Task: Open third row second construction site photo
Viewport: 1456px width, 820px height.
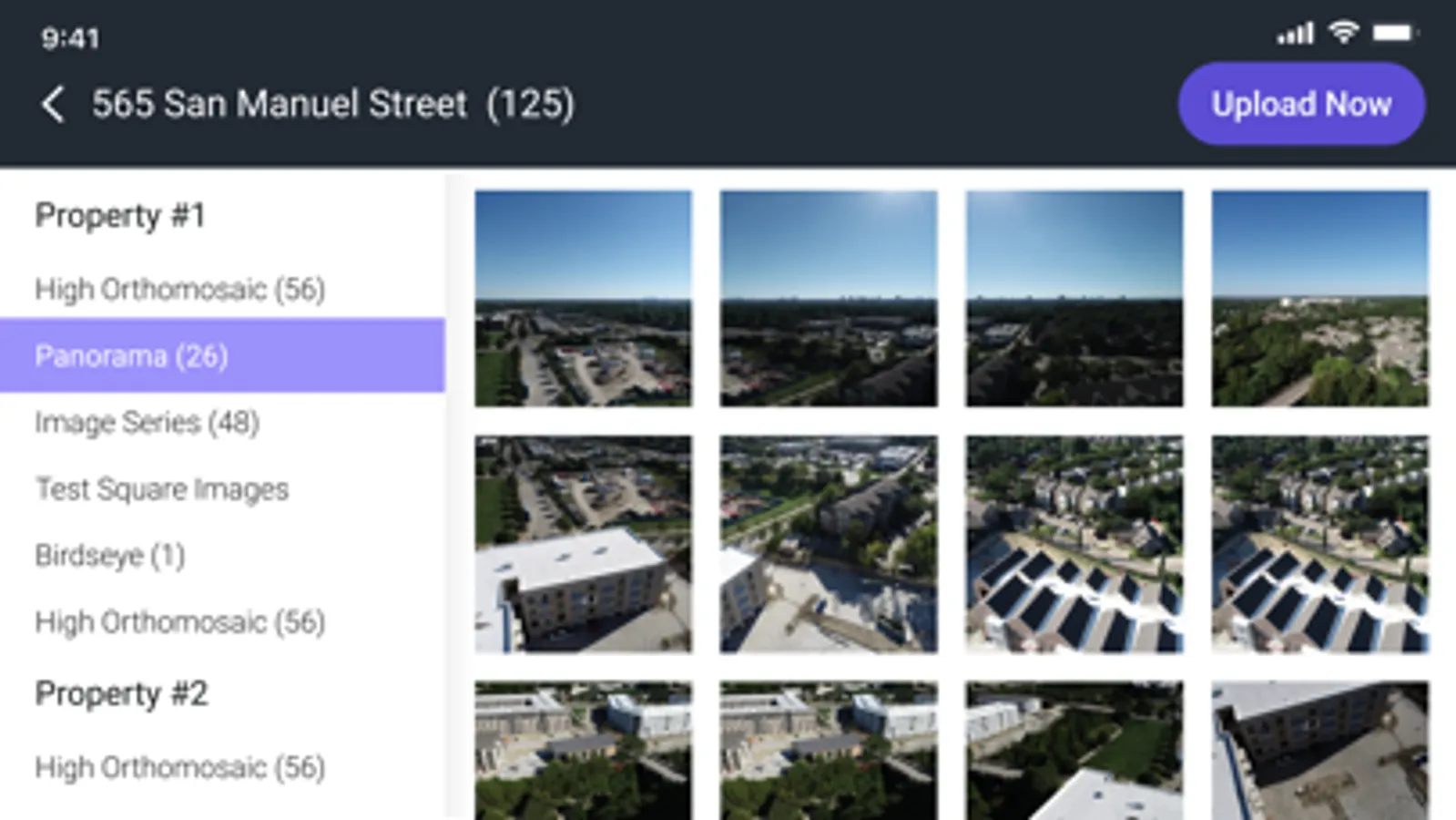Action: (x=829, y=751)
